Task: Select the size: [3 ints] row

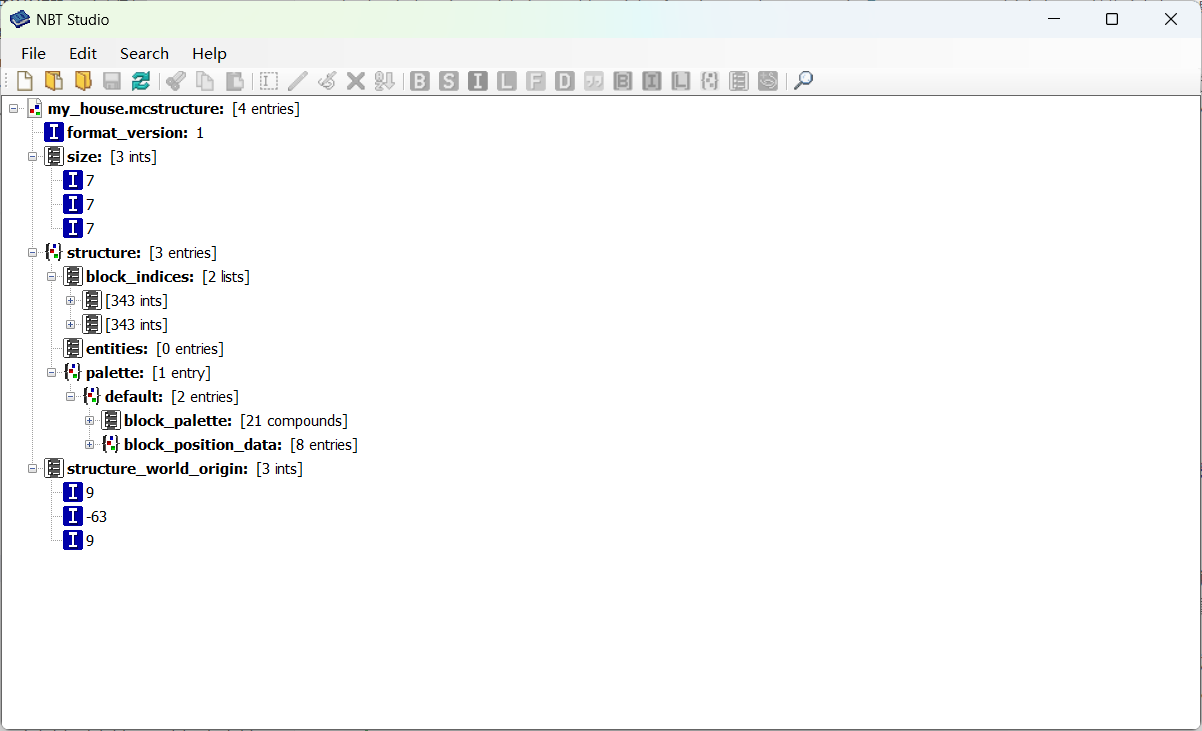Action: [x=100, y=156]
